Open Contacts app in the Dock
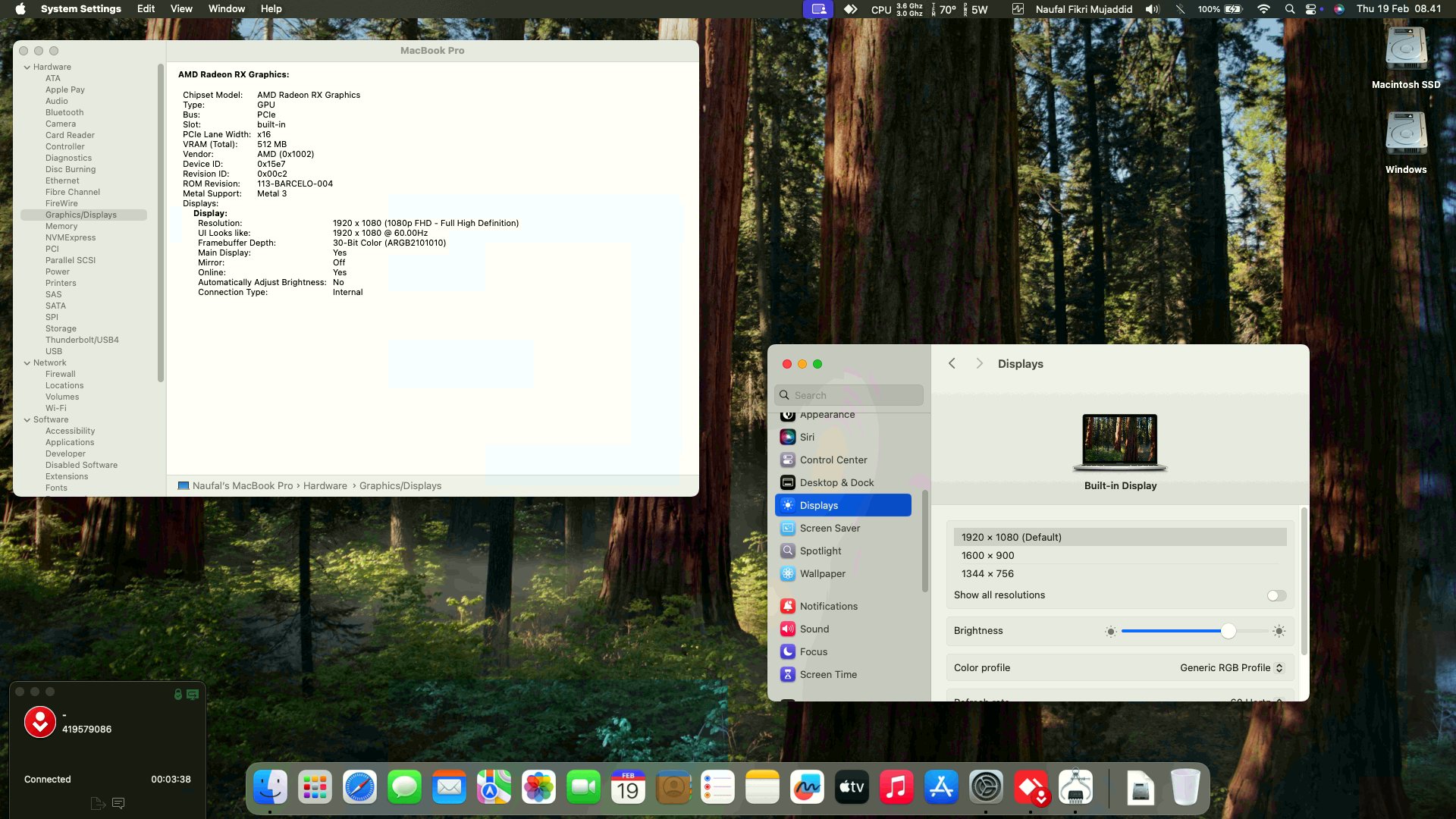Viewport: 1456px width, 819px height. pyautogui.click(x=673, y=788)
